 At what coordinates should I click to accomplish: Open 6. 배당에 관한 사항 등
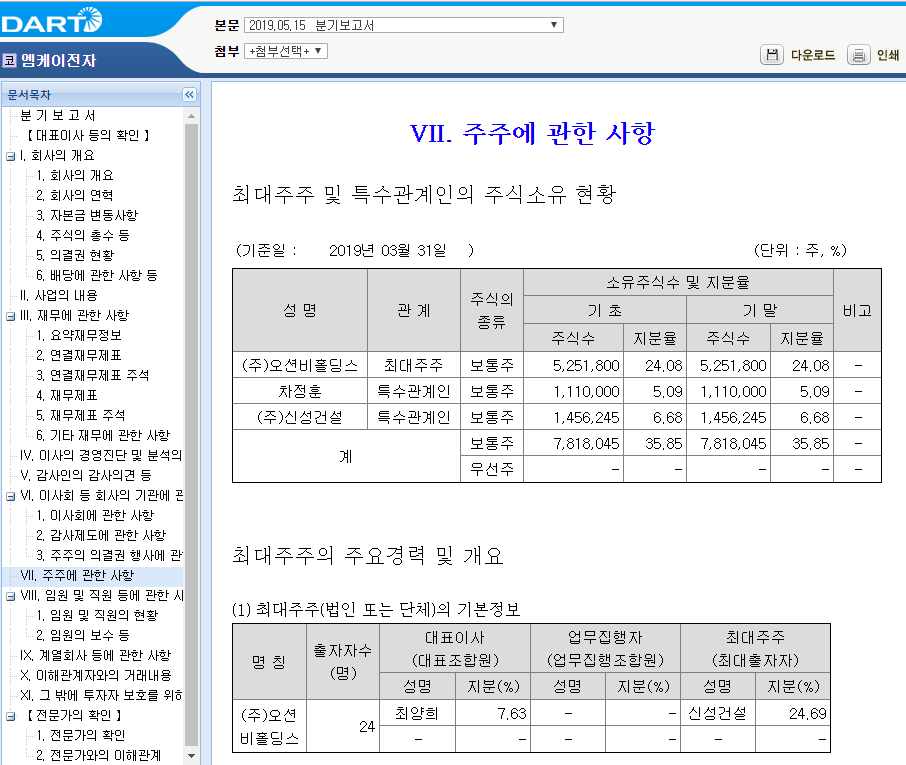pos(96,275)
